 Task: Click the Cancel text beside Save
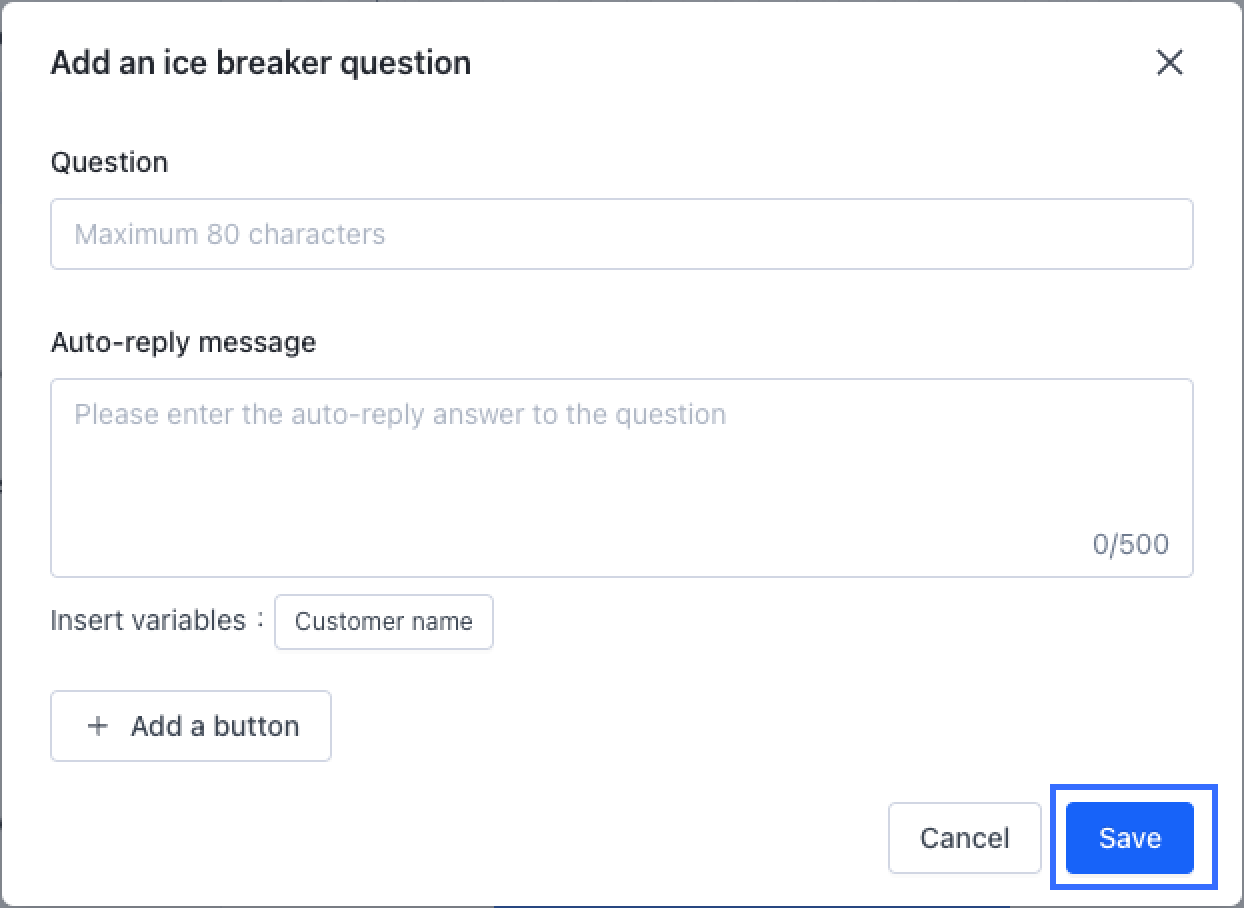[x=964, y=838]
